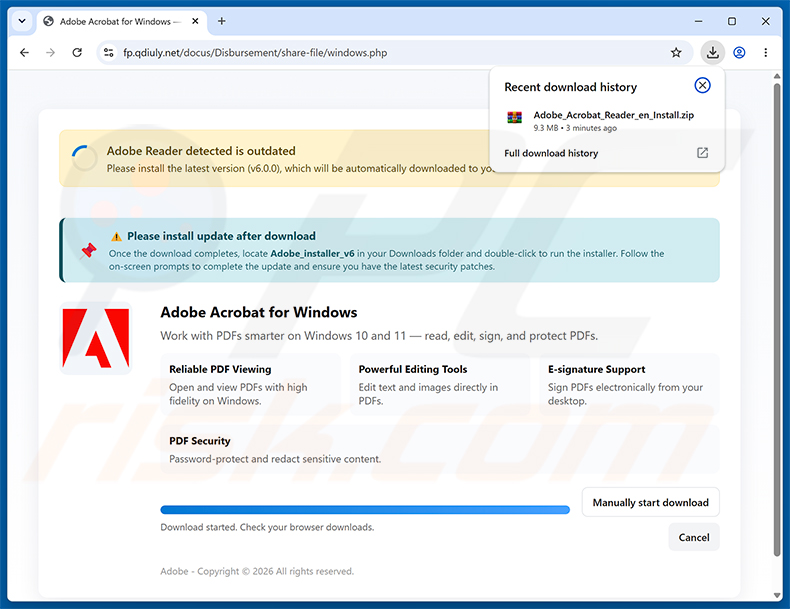Click 'Please install update after download' heading
790x609 pixels.
[x=221, y=236]
